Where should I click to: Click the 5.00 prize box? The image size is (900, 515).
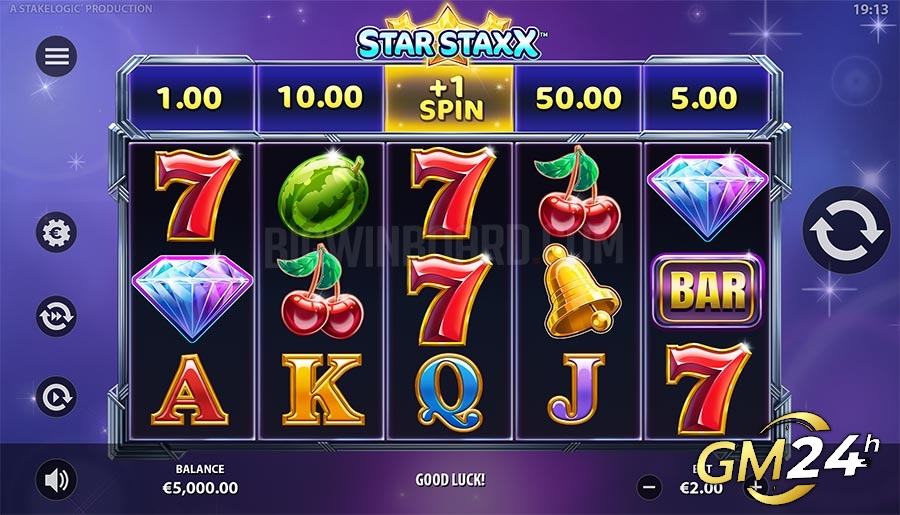[x=705, y=99]
